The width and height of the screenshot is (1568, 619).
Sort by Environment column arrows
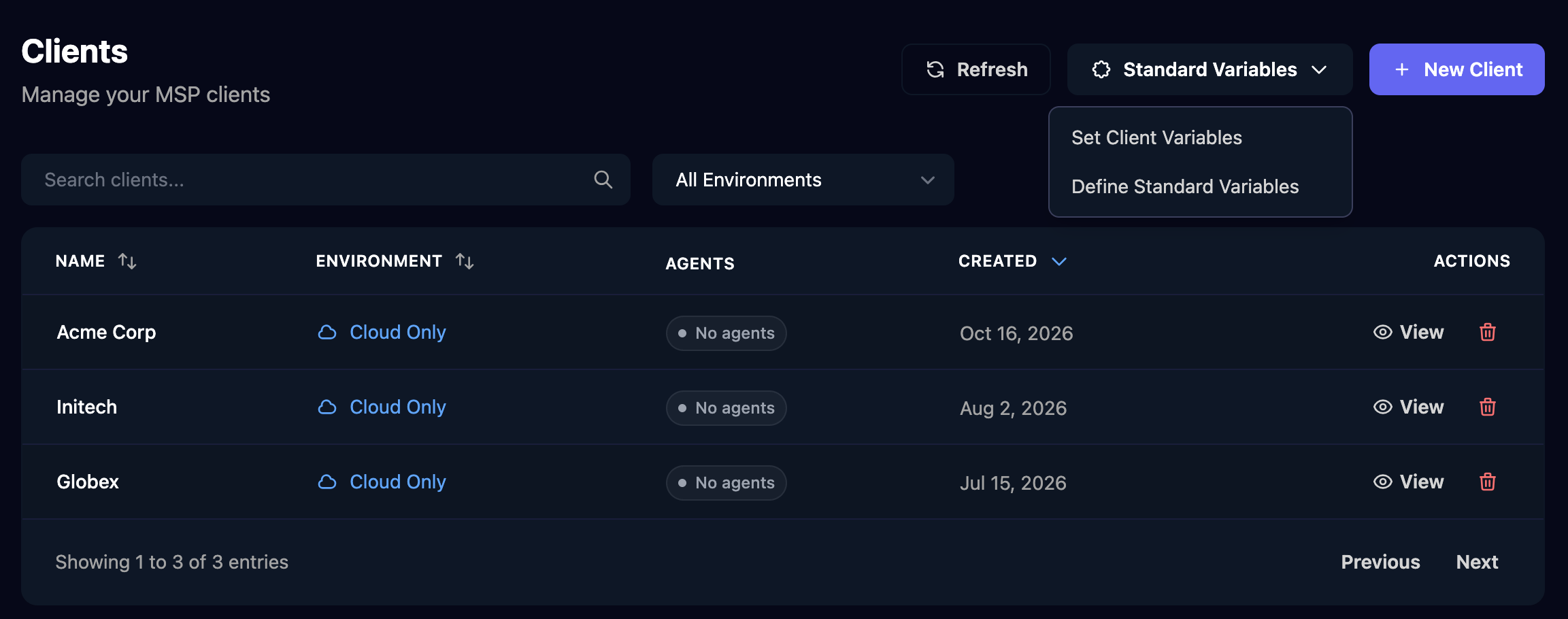tap(465, 261)
